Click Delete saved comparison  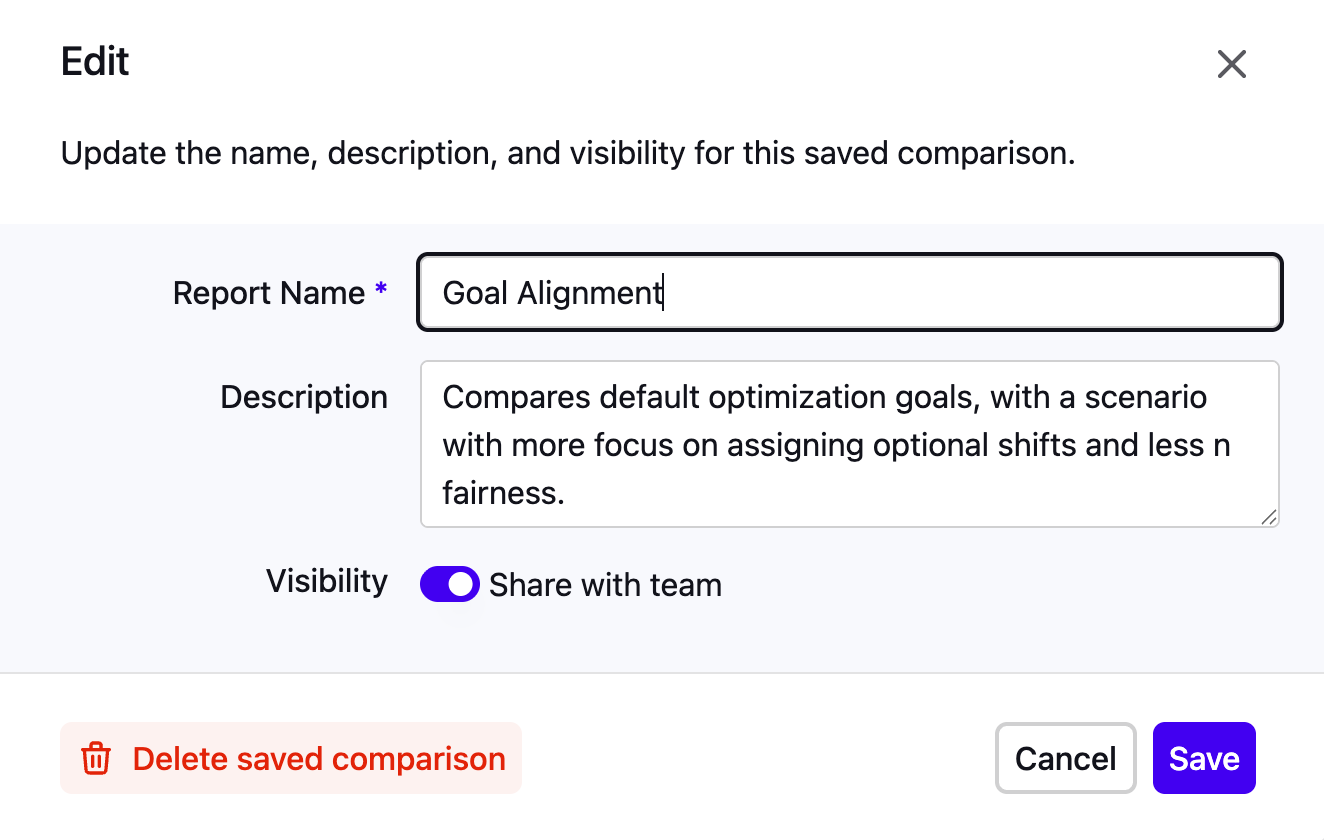[x=319, y=759]
